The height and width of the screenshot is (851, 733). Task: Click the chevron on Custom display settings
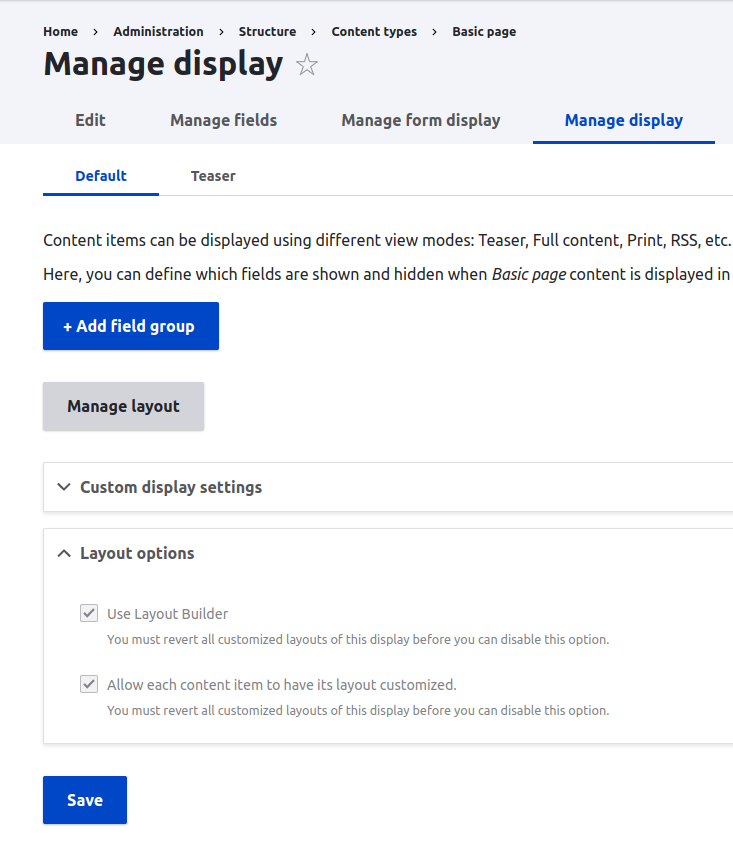pos(63,487)
